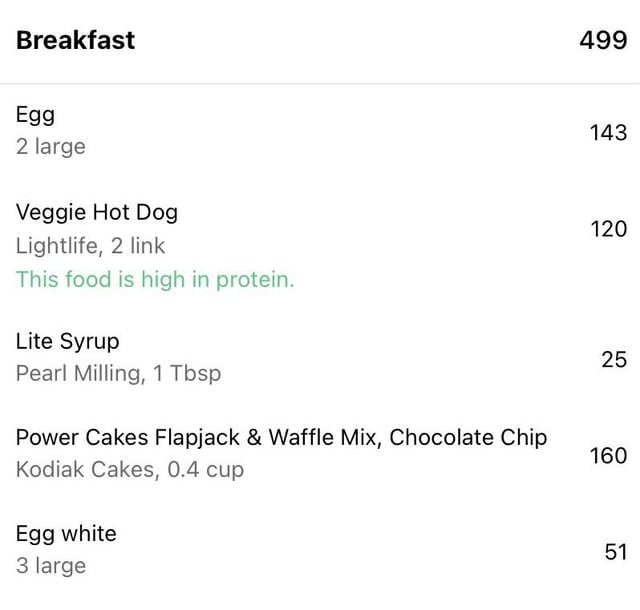Click the 'Lightlife, 2 link' serving text
The width and height of the screenshot is (640, 610).
pos(91,246)
